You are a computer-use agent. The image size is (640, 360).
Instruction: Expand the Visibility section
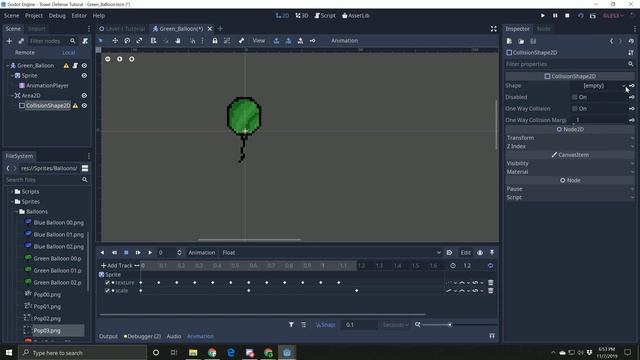[x=569, y=163]
